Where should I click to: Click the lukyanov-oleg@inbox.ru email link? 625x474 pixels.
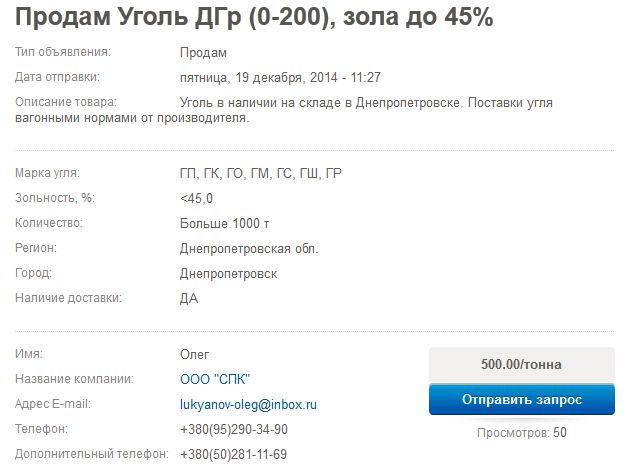248,404
